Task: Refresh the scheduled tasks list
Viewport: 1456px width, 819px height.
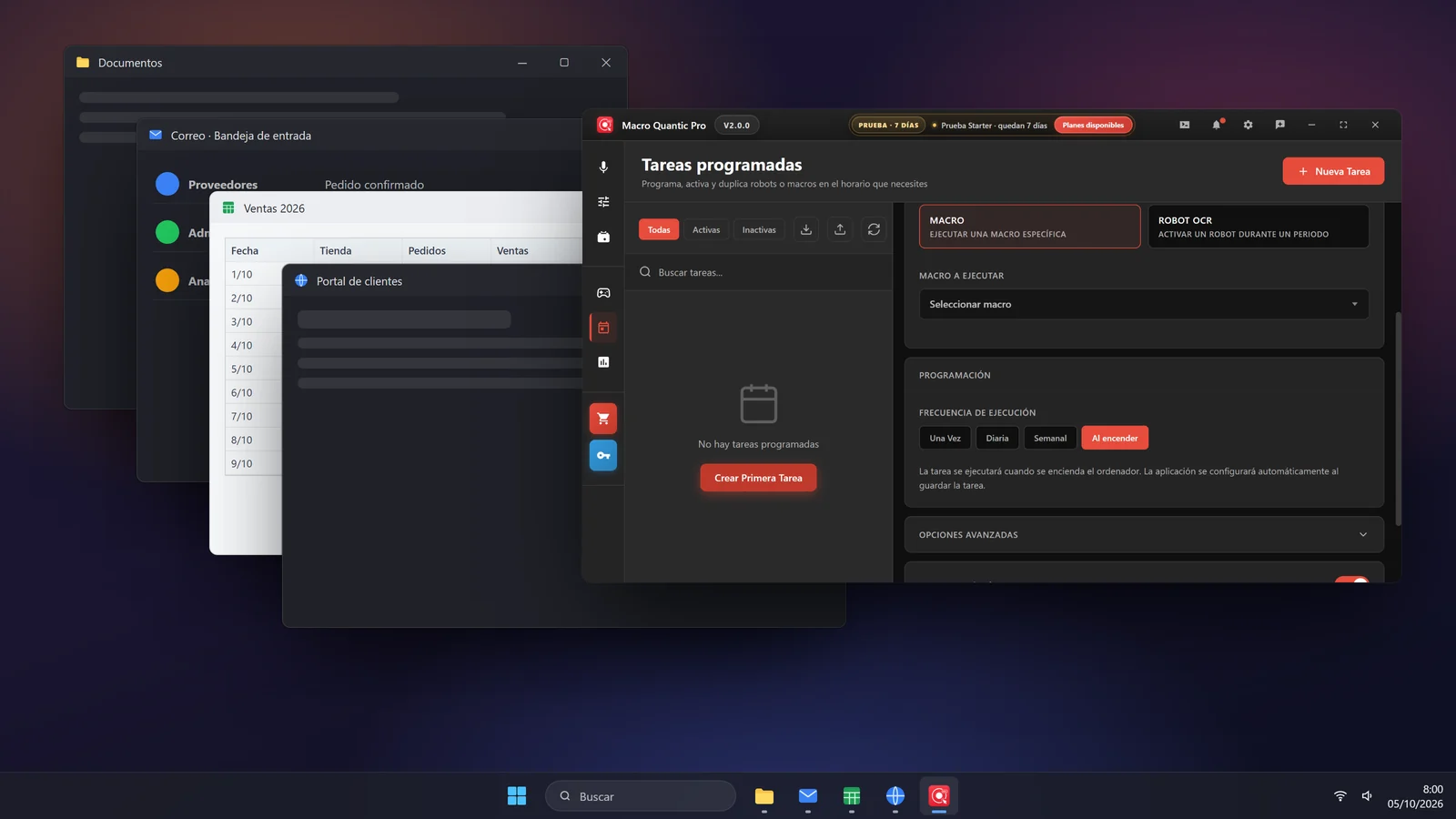Action: [x=874, y=230]
